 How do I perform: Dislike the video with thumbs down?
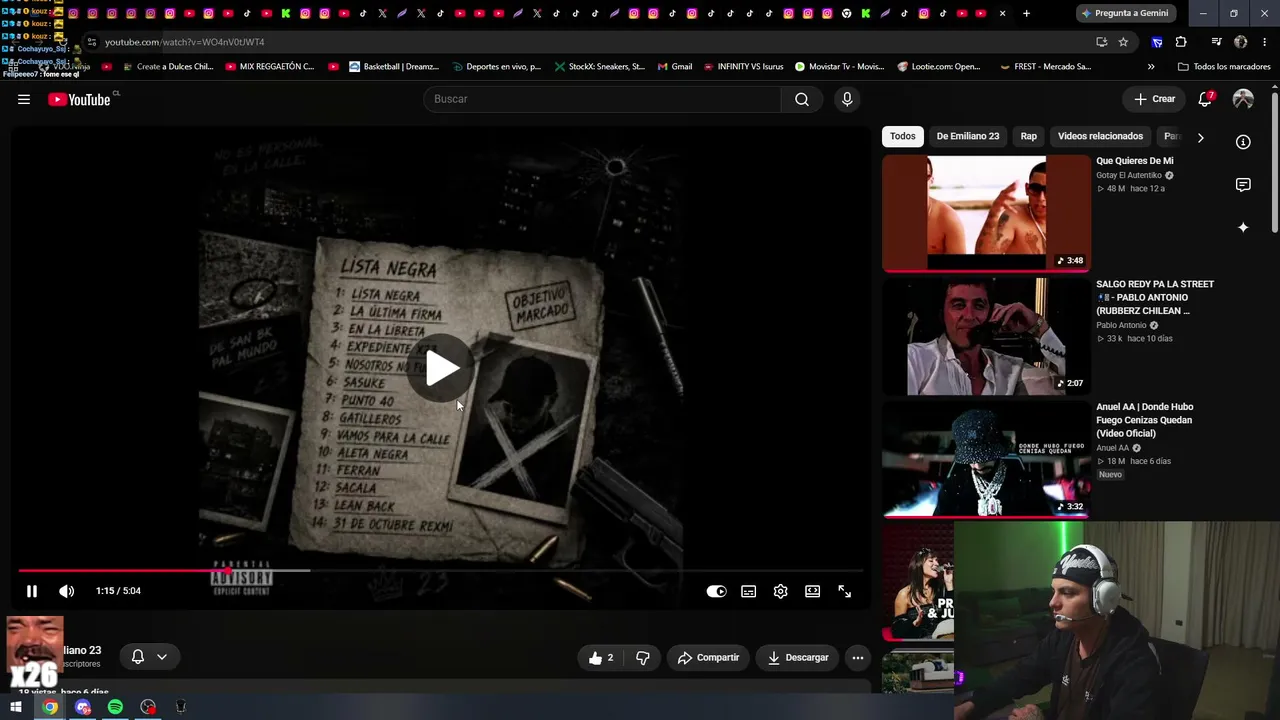643,657
